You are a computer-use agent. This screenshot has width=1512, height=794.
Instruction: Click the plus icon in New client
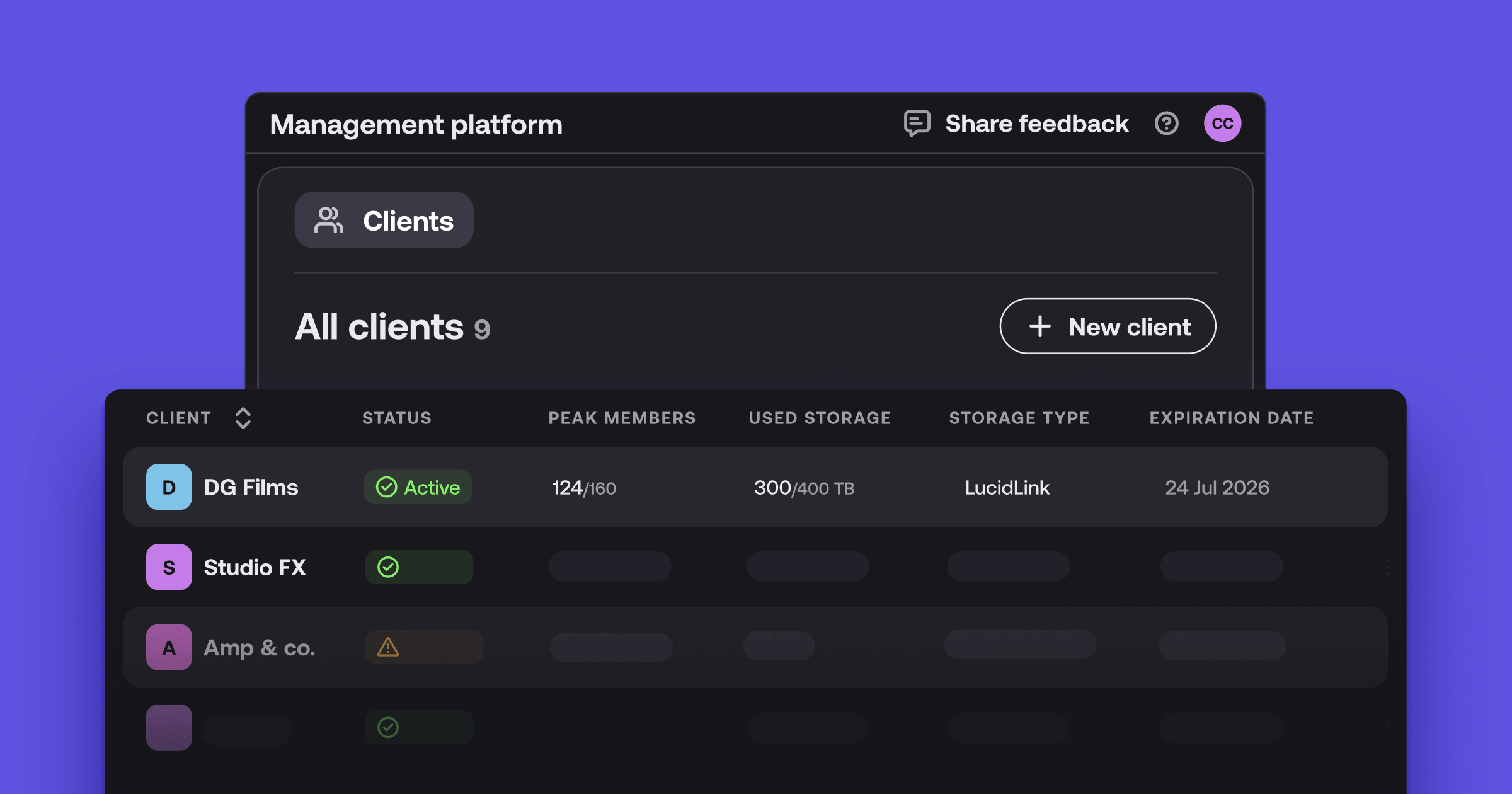click(1039, 326)
